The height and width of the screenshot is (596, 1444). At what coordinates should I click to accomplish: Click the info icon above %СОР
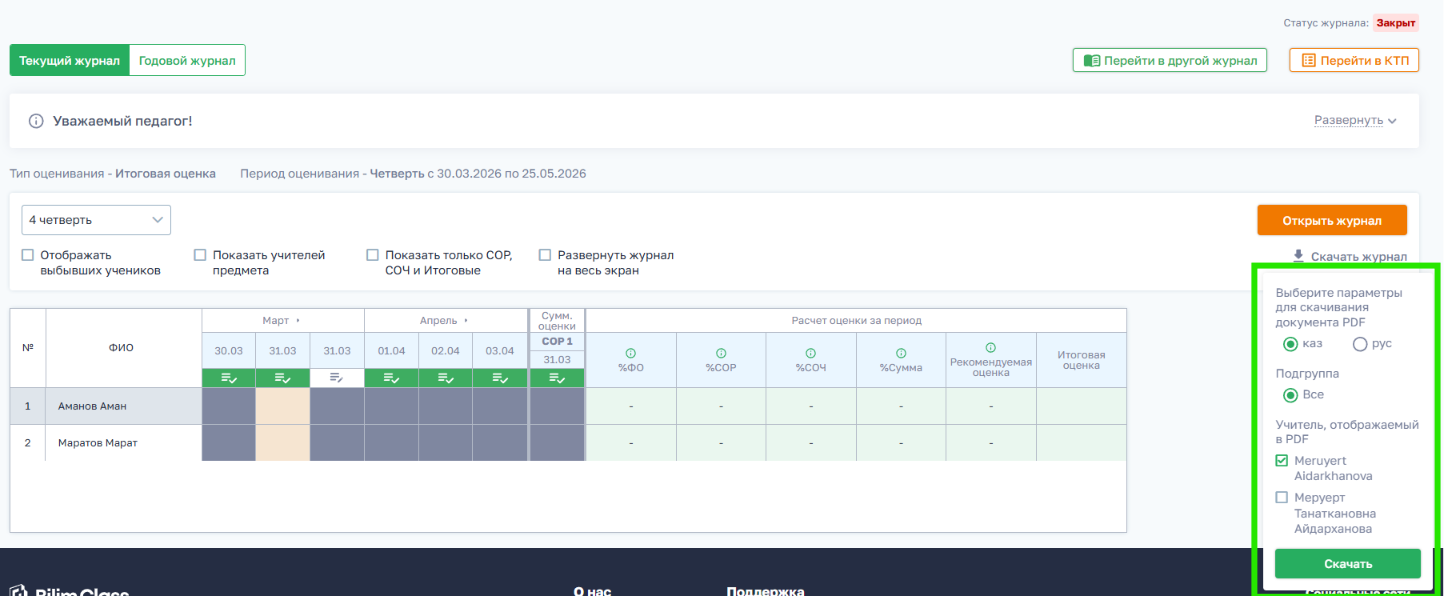click(x=721, y=353)
